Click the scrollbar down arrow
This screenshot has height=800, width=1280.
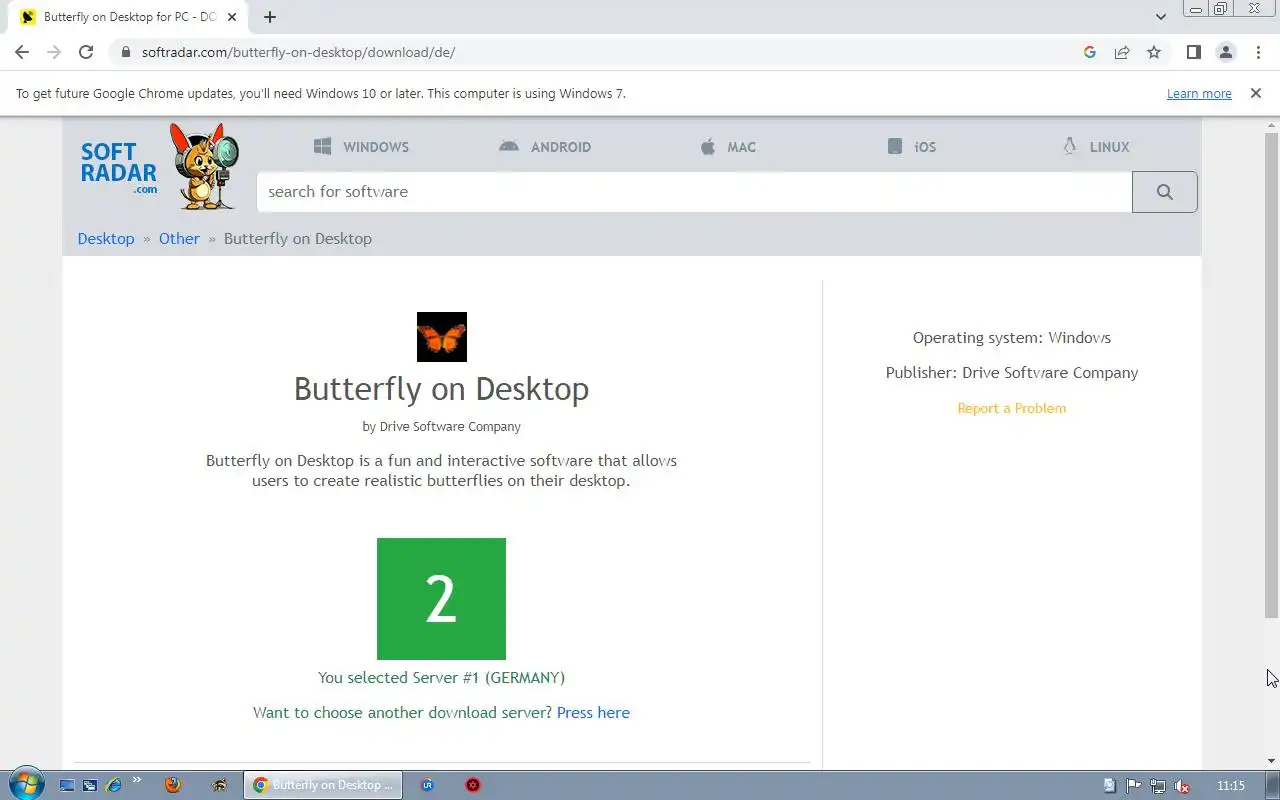(x=1272, y=761)
